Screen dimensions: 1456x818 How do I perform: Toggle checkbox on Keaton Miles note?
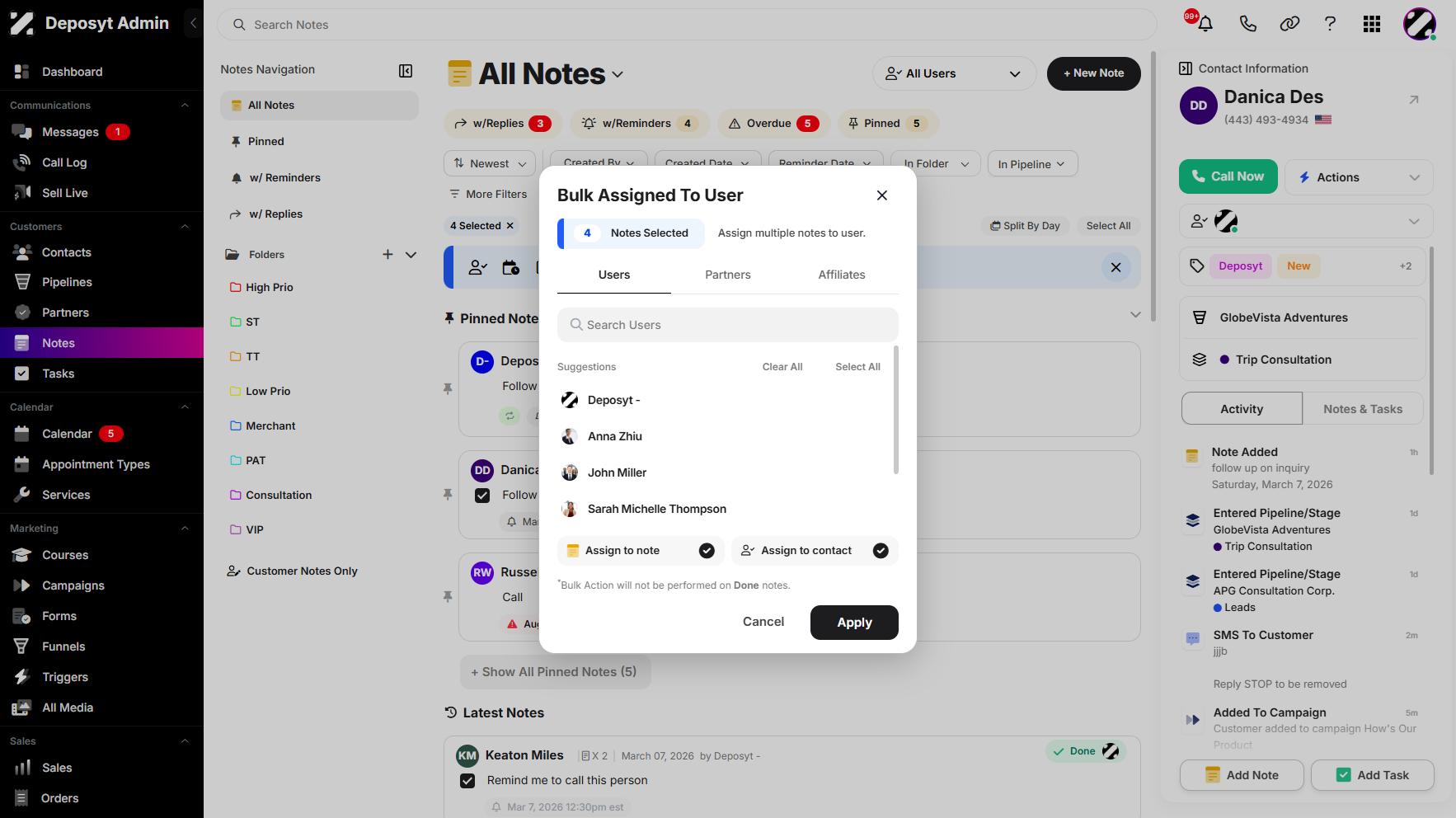467,781
